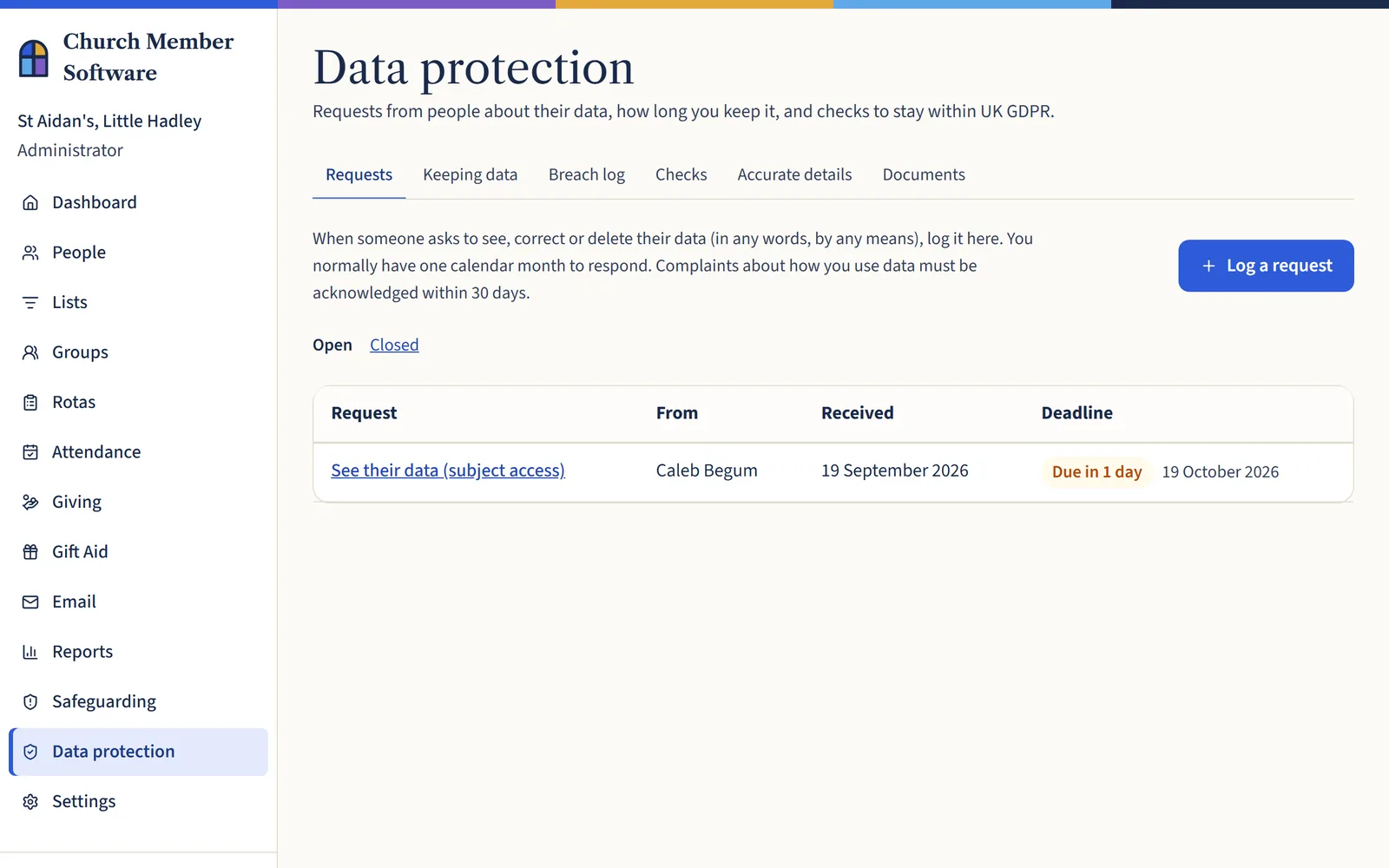Image resolution: width=1389 pixels, height=868 pixels.
Task: Click the Rotas clipboard icon
Action: click(30, 402)
